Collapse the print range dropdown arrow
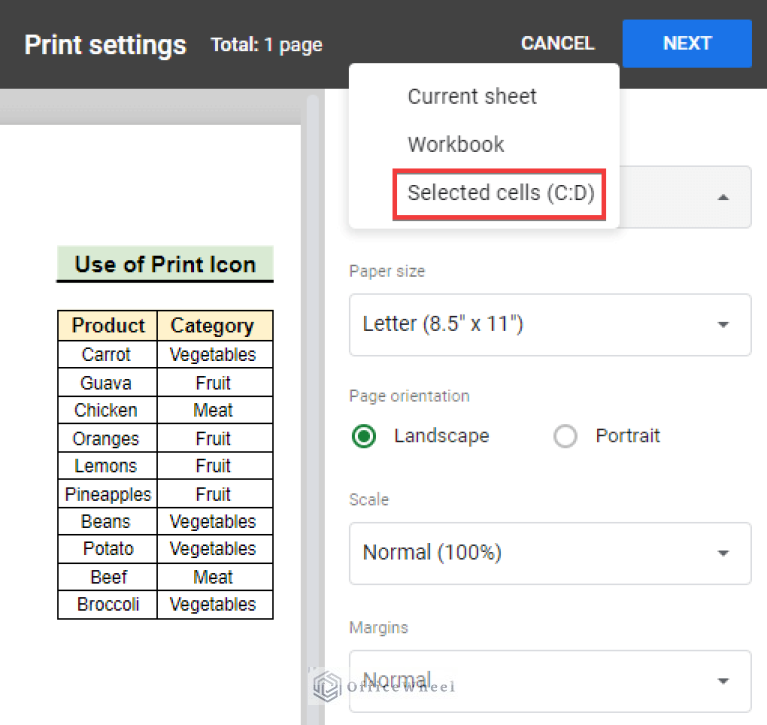The height and width of the screenshot is (725, 767). click(x=723, y=197)
